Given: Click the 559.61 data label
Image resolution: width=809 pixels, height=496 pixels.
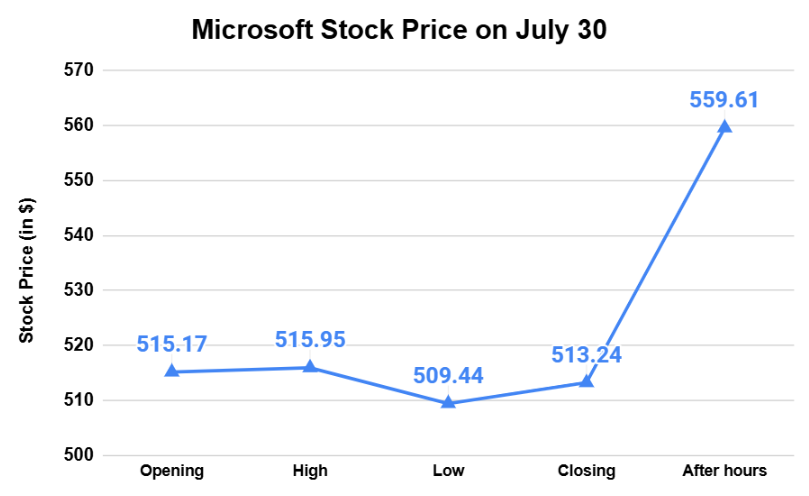Looking at the screenshot, I should click(724, 100).
